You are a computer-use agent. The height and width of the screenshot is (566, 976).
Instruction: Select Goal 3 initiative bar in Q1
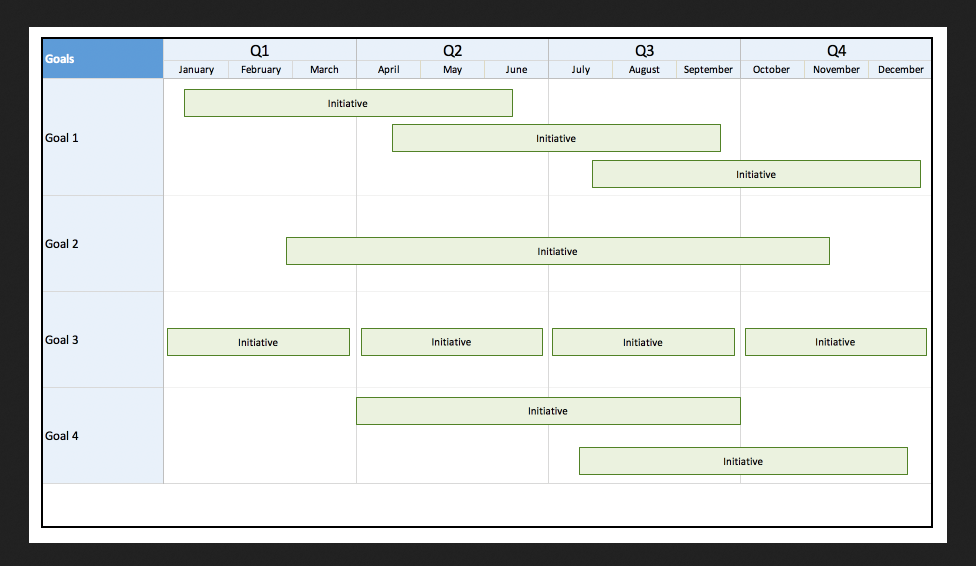[258, 342]
